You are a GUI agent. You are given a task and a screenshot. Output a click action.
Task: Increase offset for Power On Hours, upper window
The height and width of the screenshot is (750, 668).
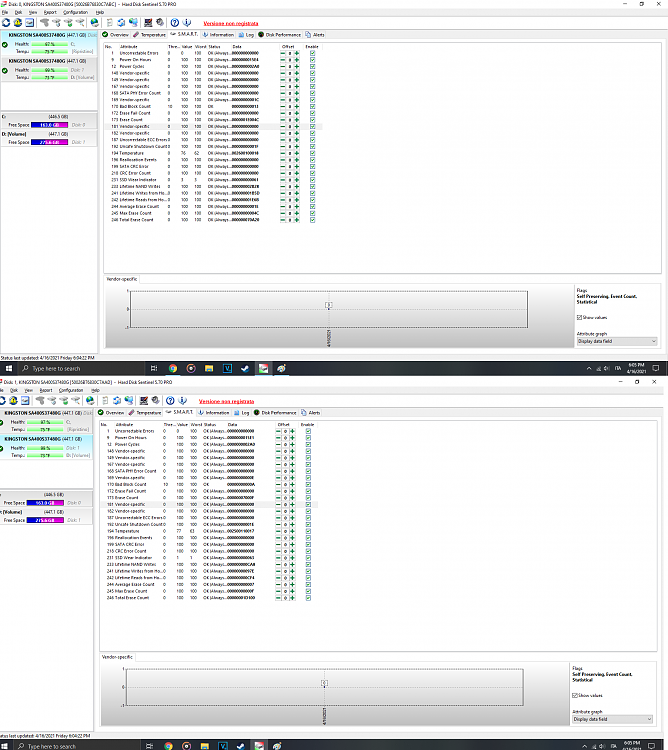(296, 60)
